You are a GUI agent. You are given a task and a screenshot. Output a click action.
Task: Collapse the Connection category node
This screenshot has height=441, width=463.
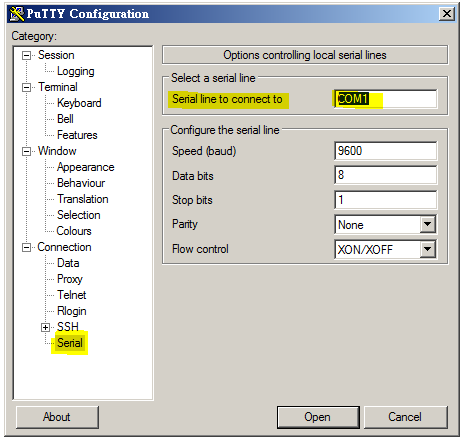(26, 247)
